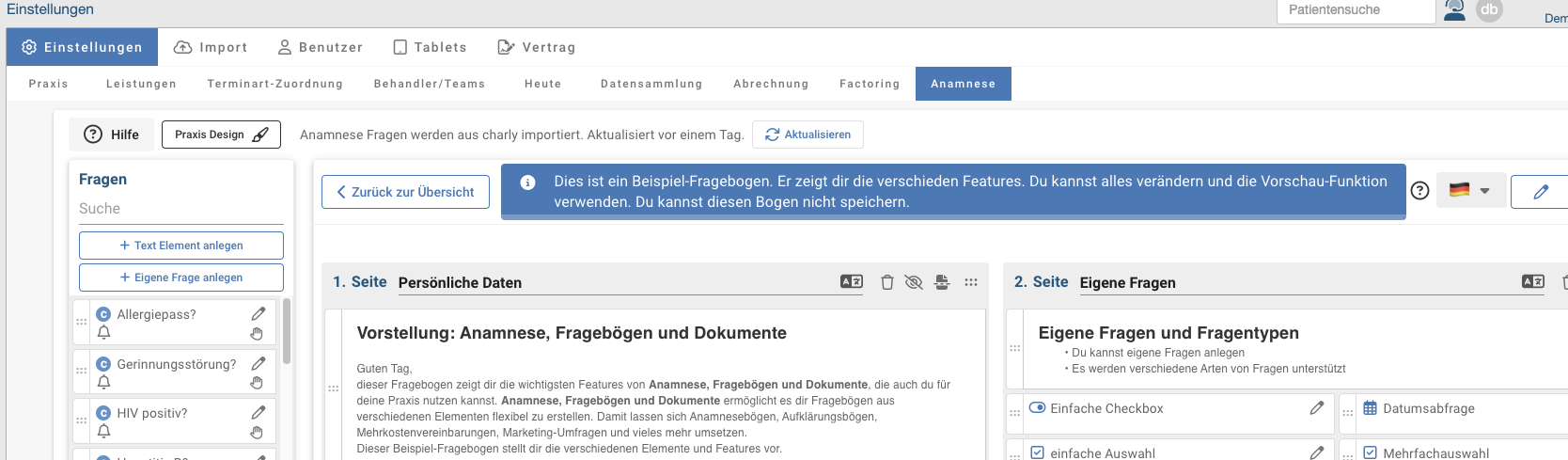1568x460 pixels.
Task: Open the db user avatar
Action: tap(1489, 9)
